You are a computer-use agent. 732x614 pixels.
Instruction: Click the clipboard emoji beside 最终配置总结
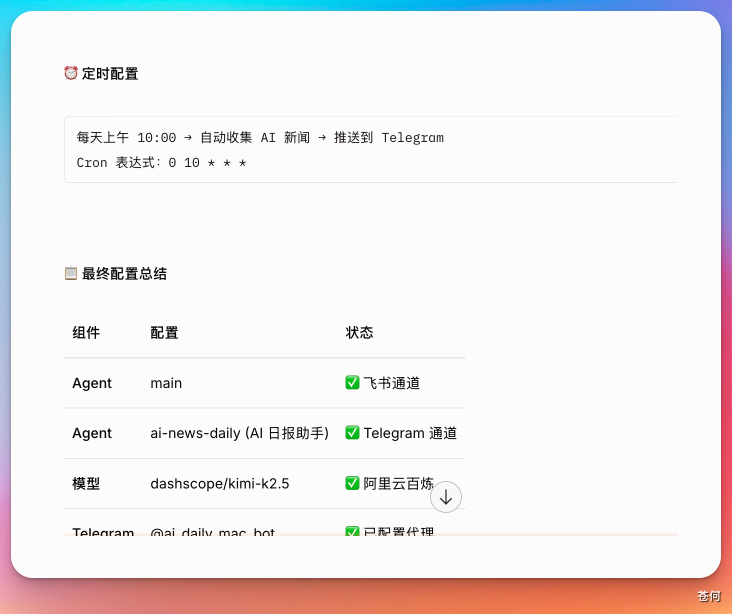71,273
